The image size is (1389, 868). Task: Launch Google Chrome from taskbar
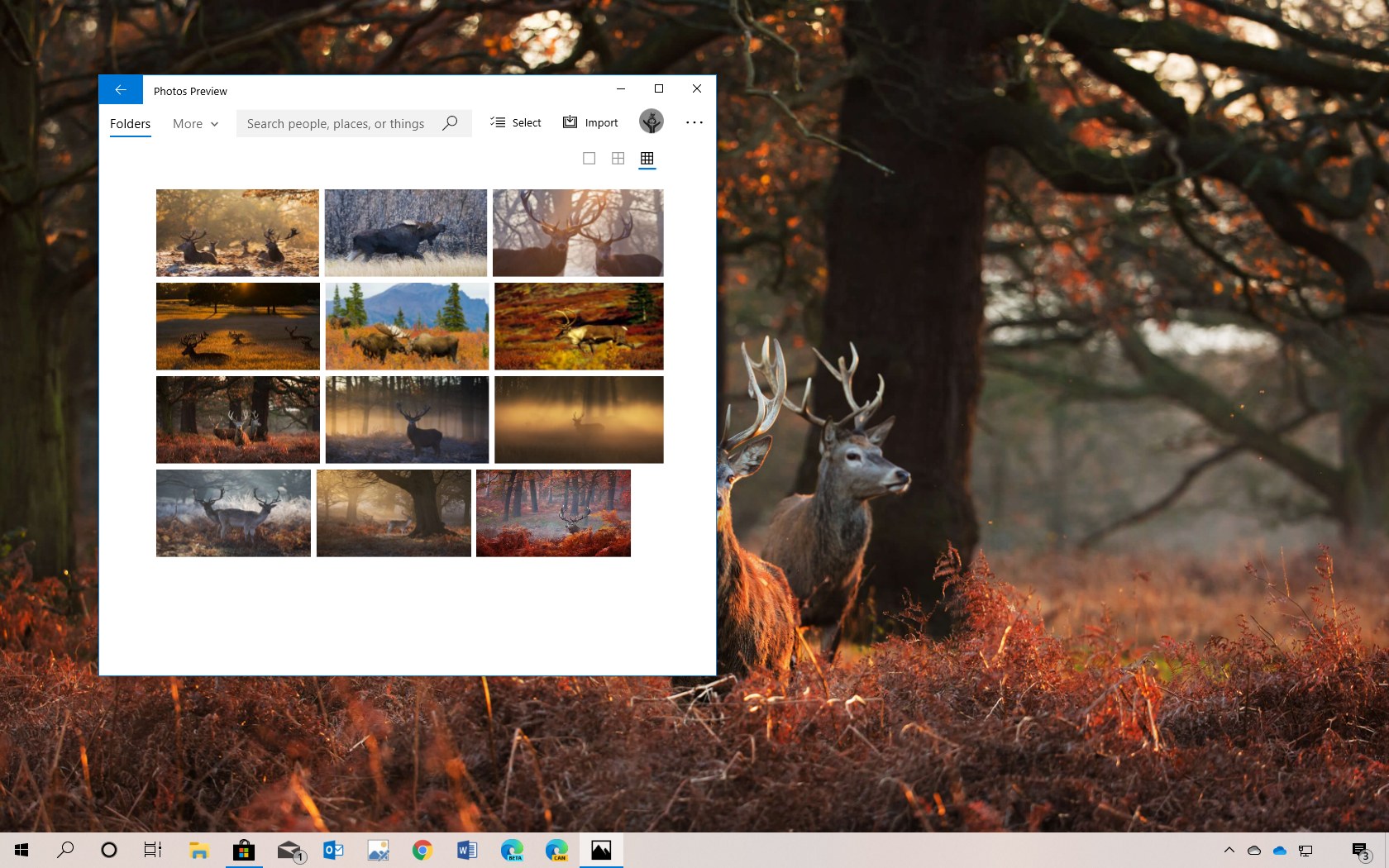pos(422,850)
